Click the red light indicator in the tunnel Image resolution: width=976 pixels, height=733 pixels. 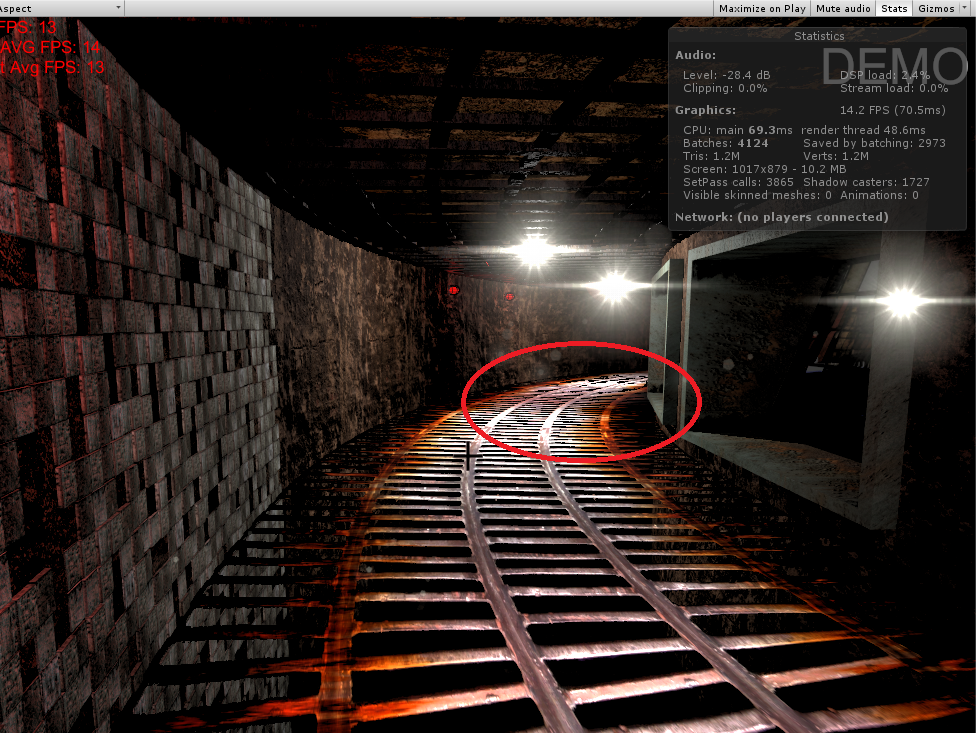pyautogui.click(x=452, y=290)
